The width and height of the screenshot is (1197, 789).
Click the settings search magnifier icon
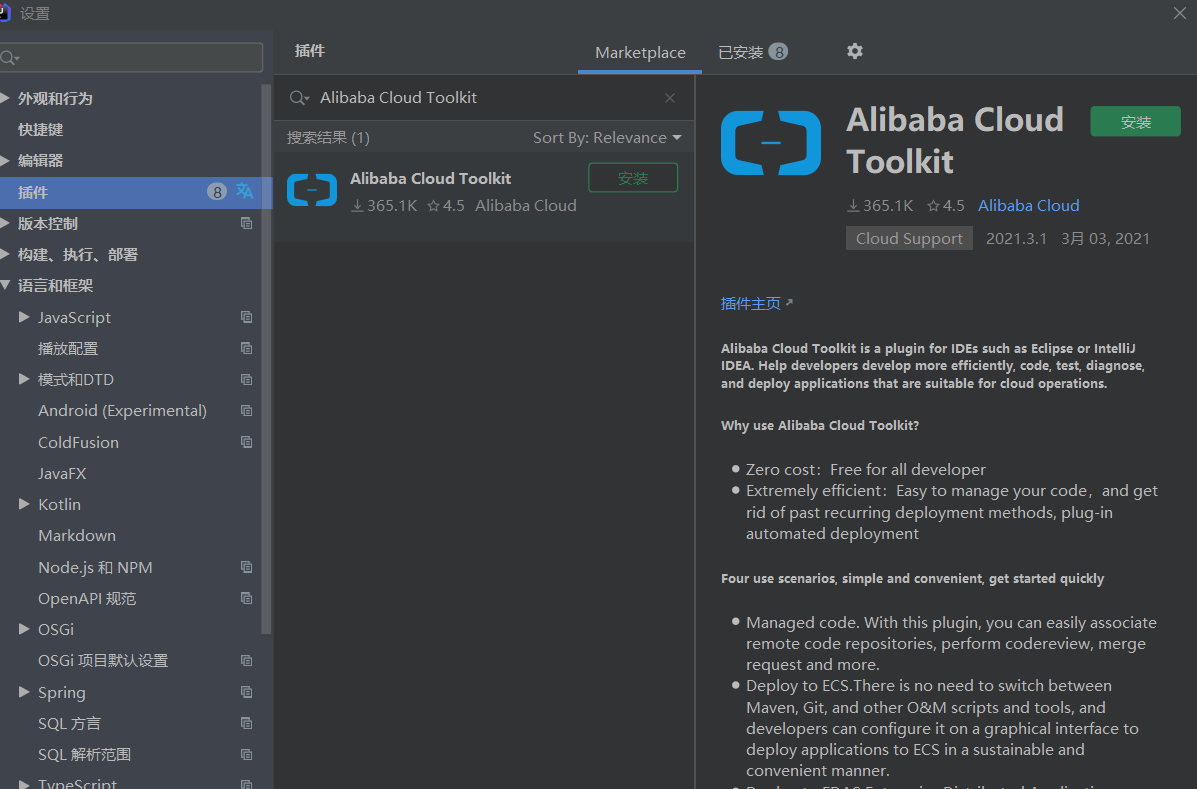(x=10, y=58)
